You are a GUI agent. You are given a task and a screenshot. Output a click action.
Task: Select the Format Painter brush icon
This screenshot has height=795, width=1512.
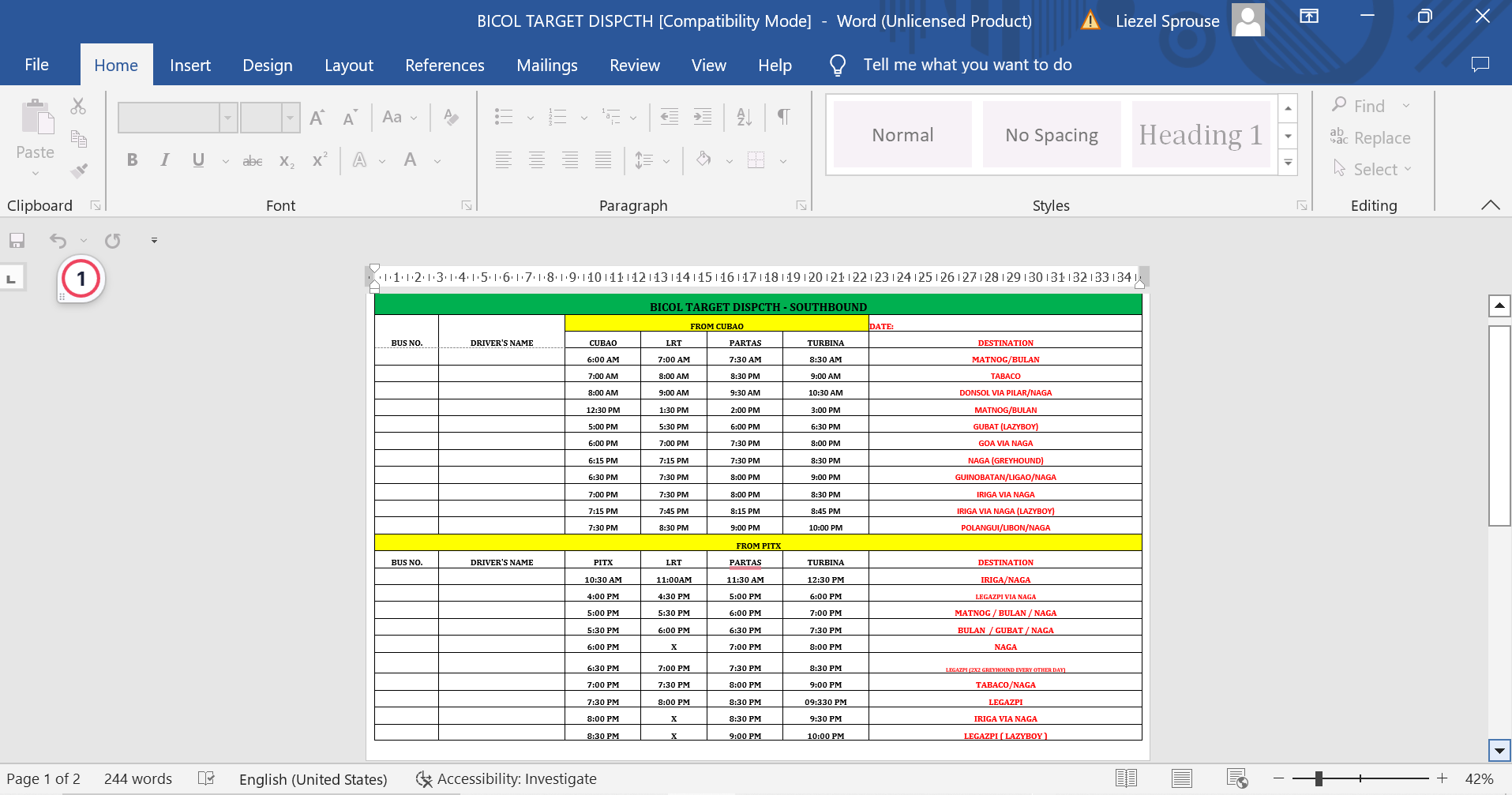point(78,170)
